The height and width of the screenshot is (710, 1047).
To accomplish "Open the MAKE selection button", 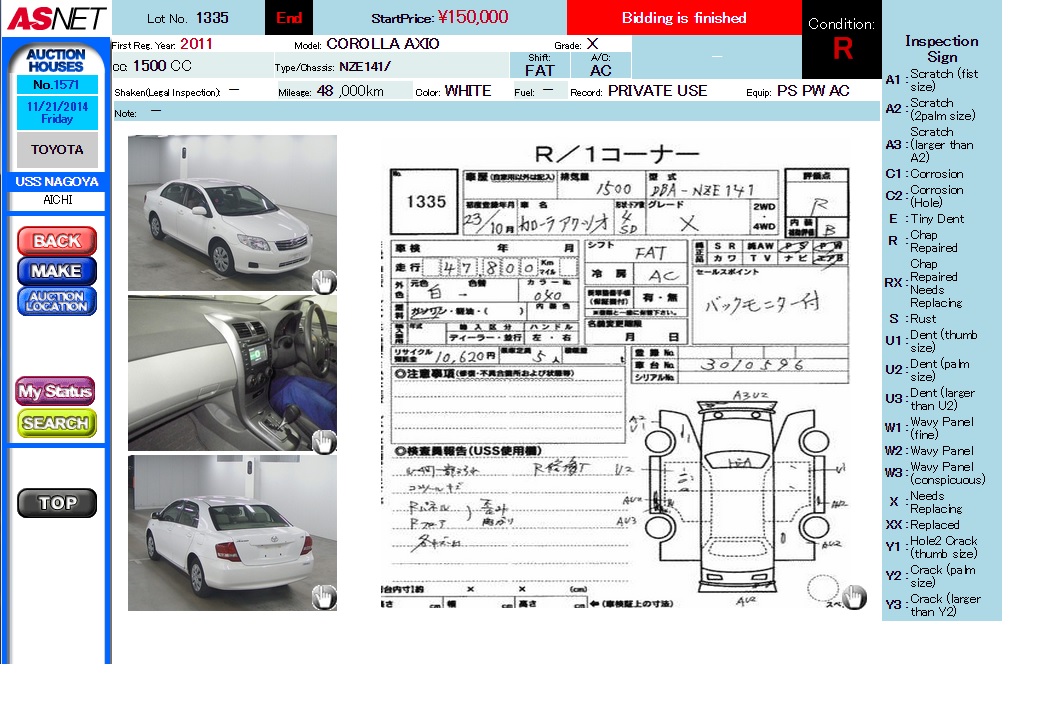I will pos(57,271).
